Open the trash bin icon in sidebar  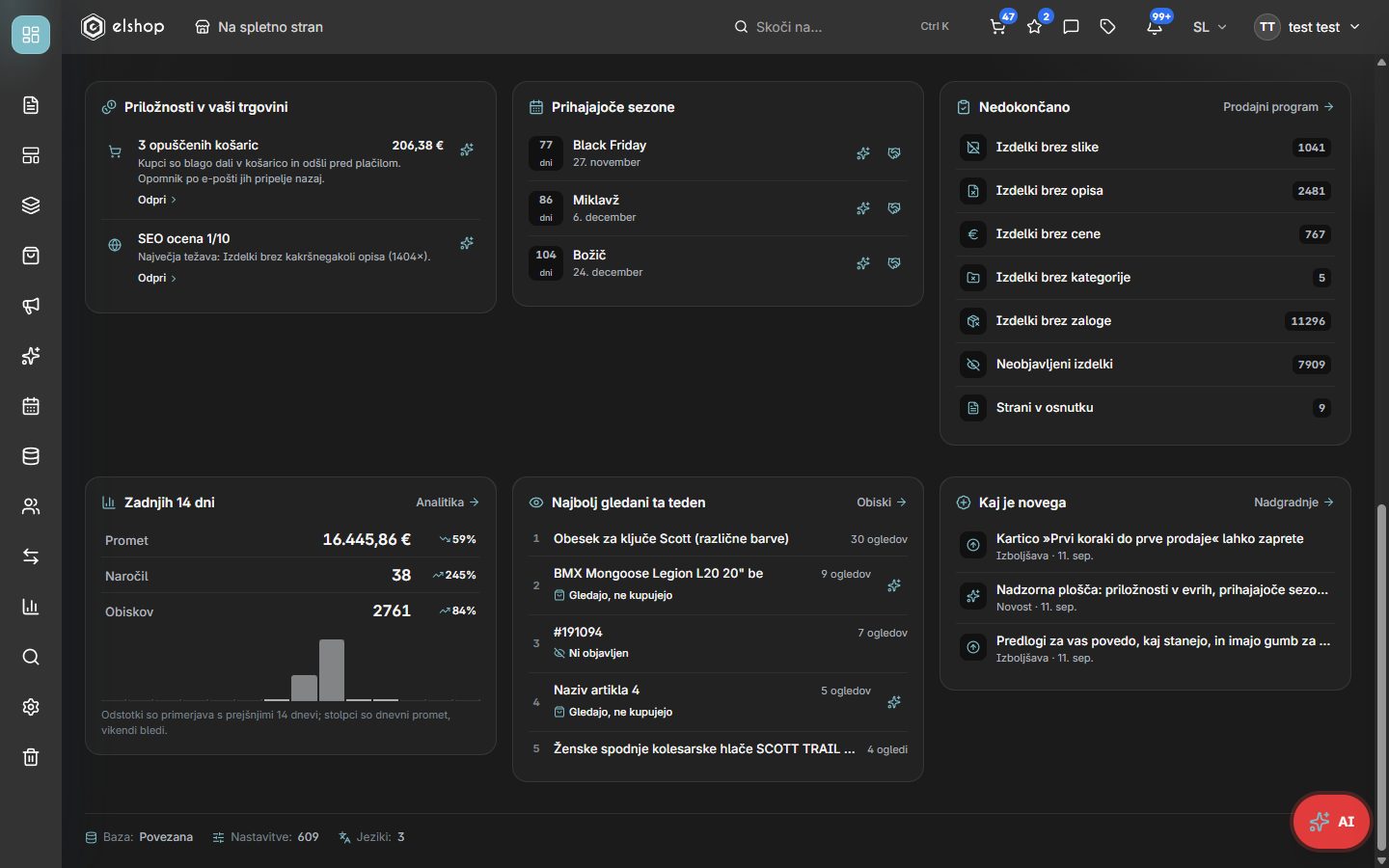point(31,757)
